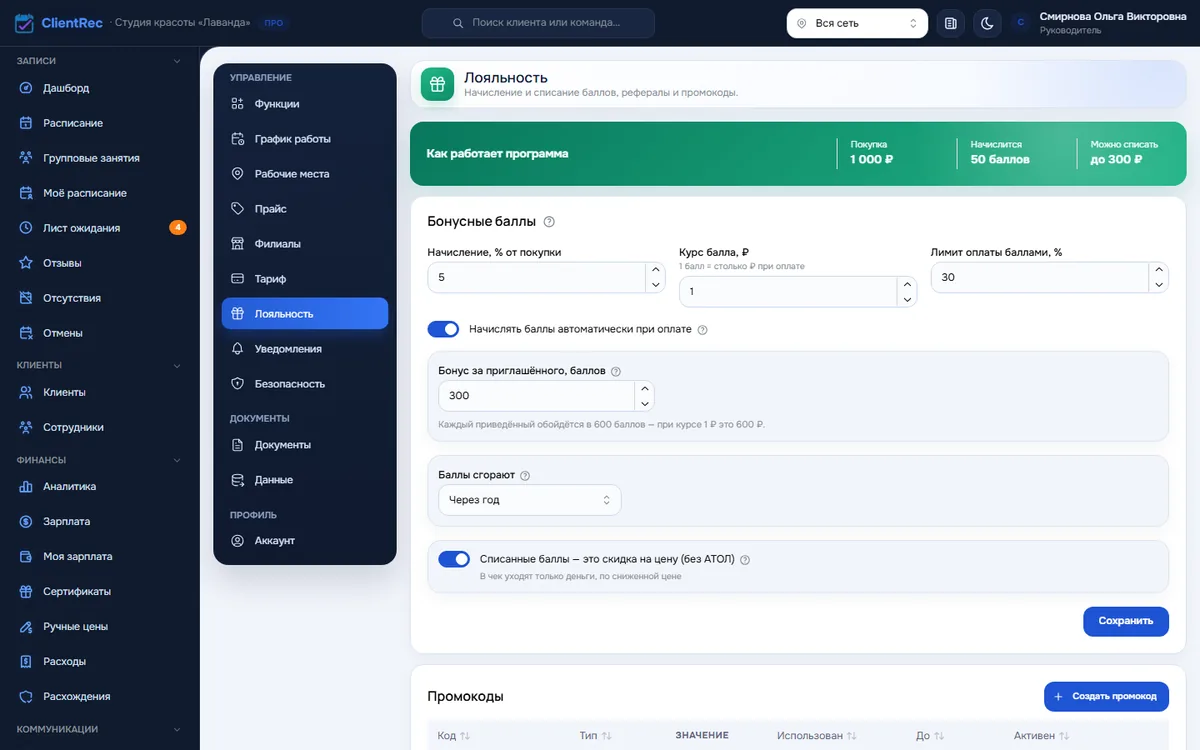Open Функции in the management menu

tap(305, 104)
